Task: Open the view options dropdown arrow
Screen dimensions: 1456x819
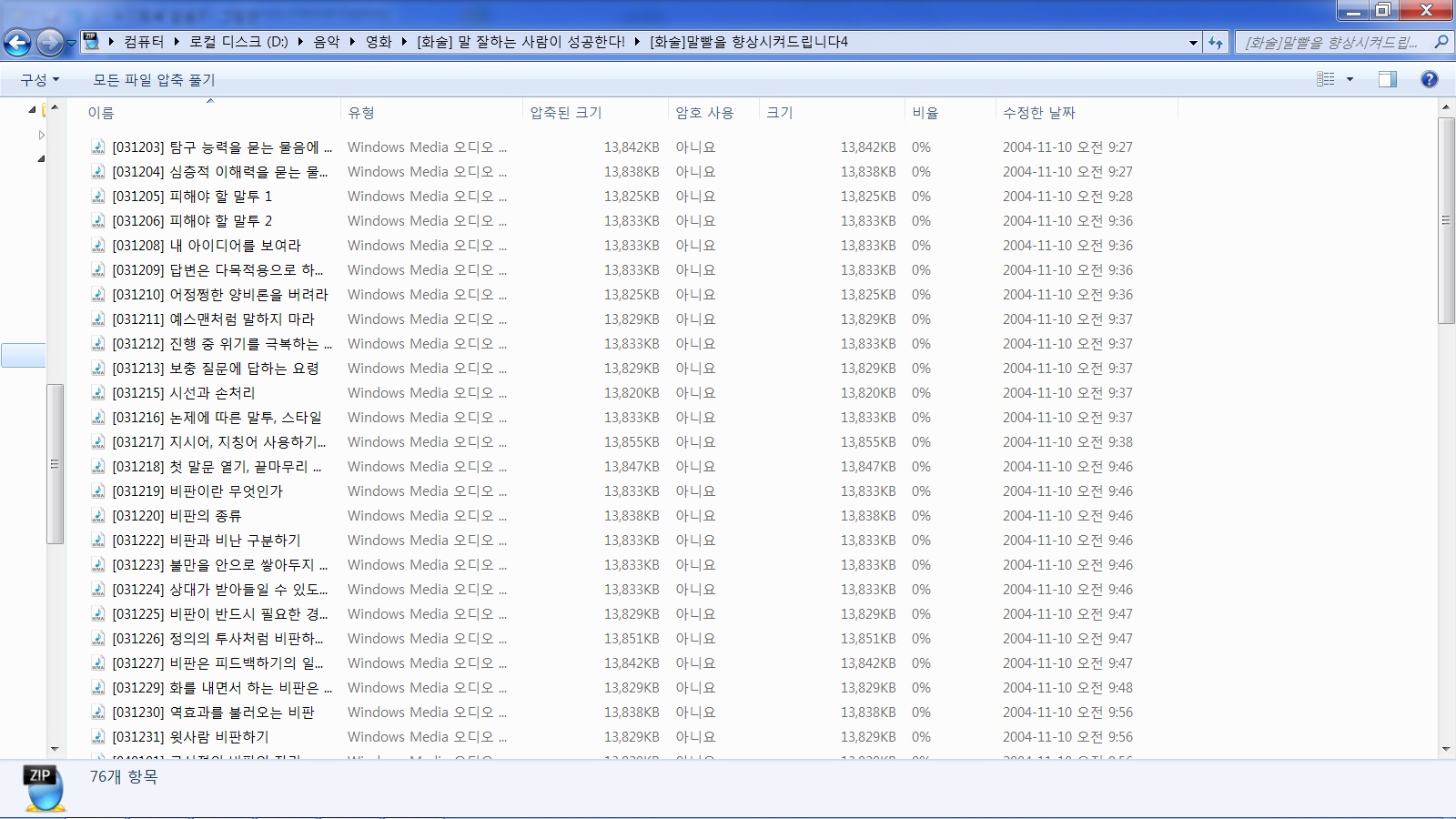Action: (1350, 79)
